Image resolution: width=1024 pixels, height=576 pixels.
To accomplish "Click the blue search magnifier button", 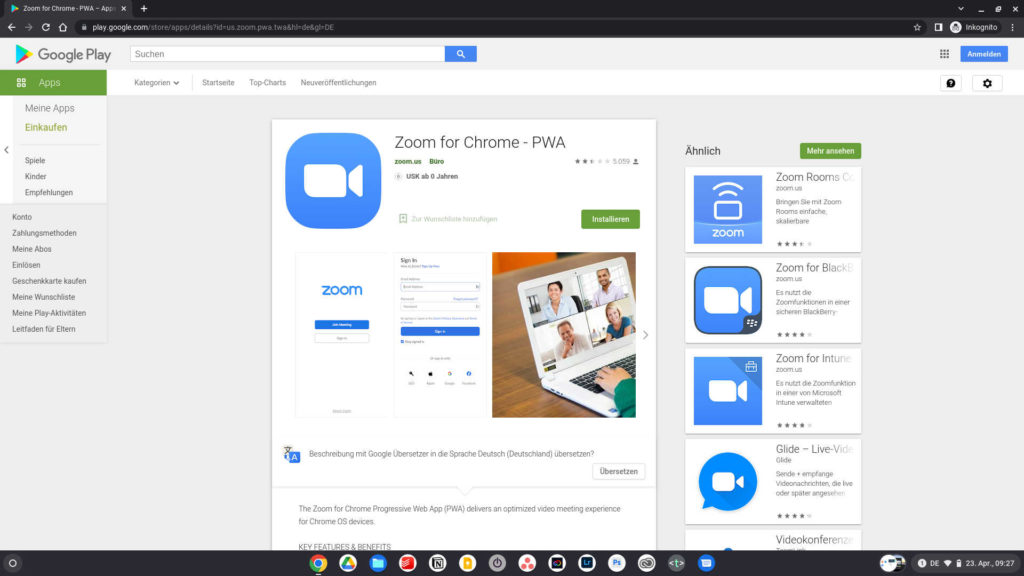I will coord(460,54).
